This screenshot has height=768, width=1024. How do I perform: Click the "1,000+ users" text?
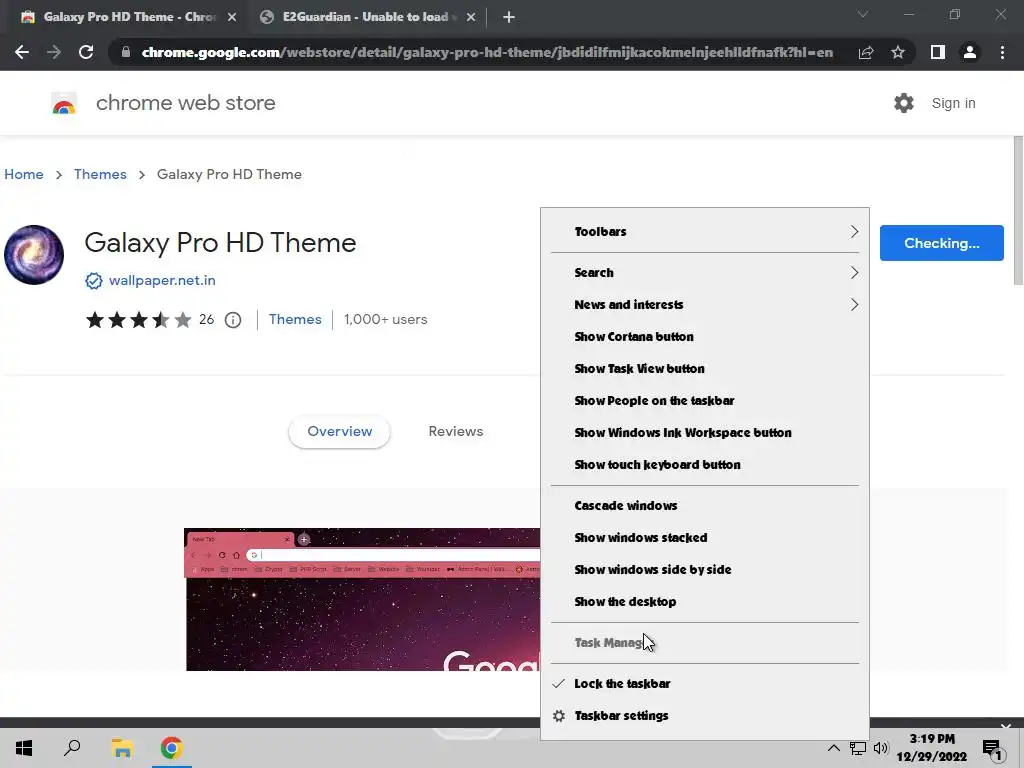pyautogui.click(x=385, y=319)
